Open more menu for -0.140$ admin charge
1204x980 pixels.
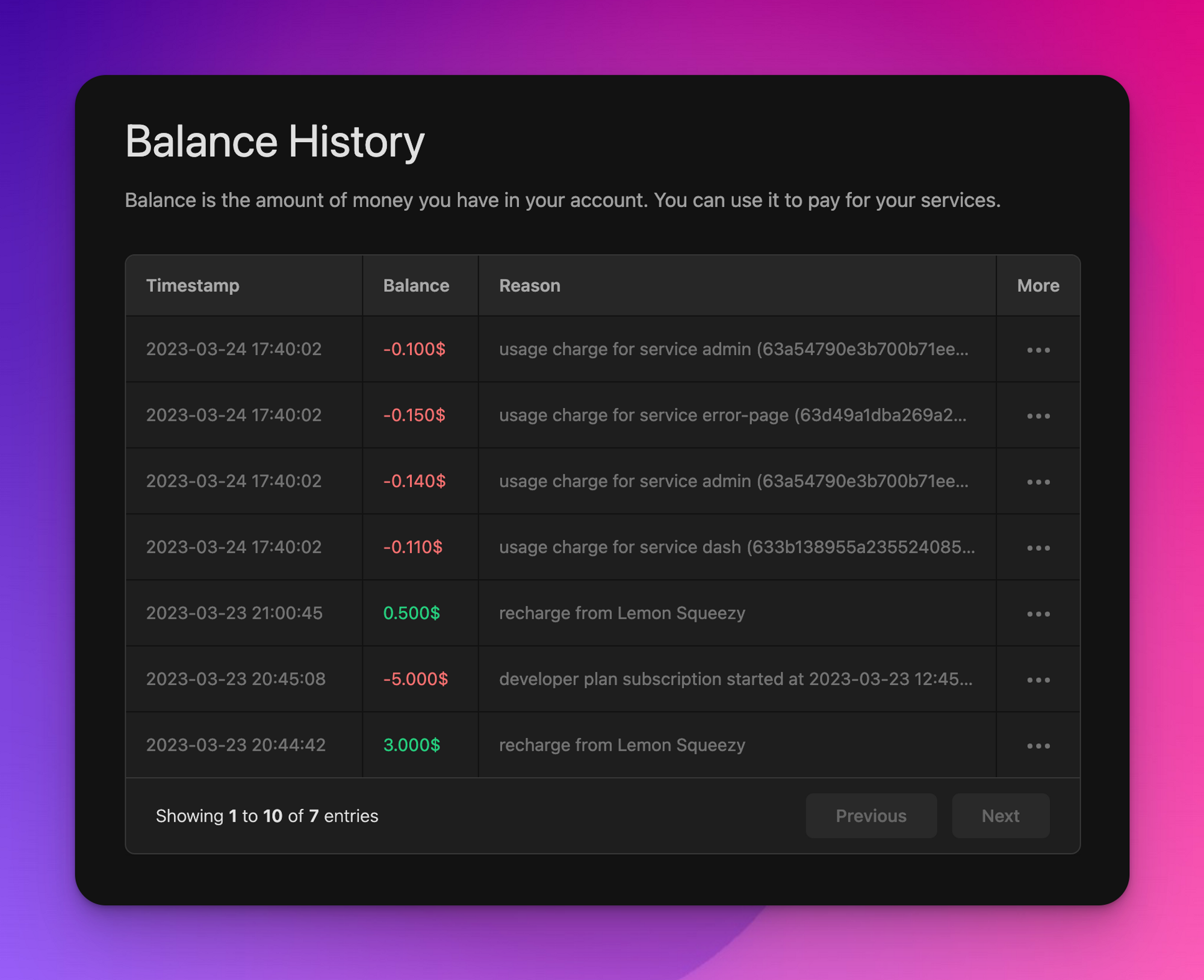[x=1038, y=482]
